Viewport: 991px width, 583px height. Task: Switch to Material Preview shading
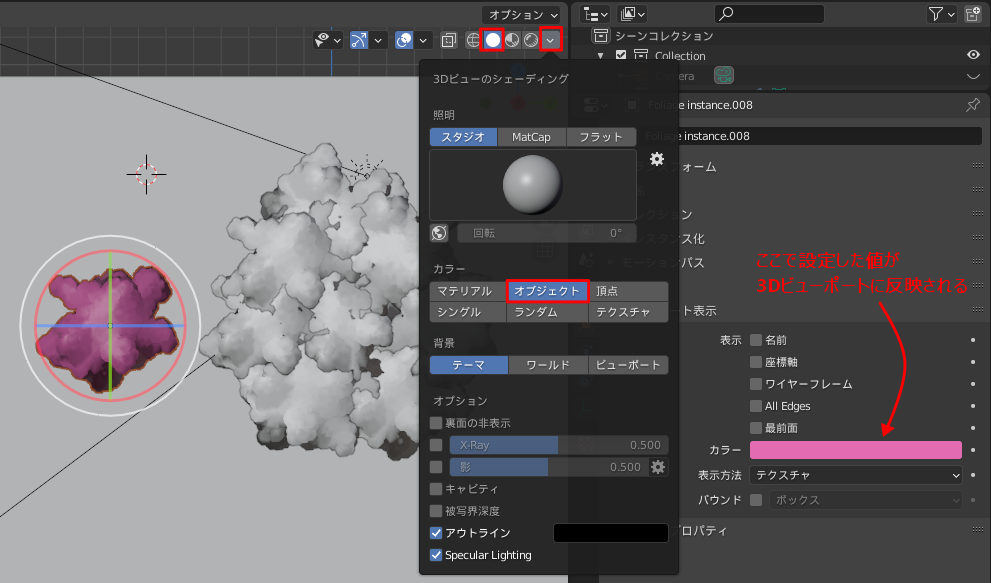point(510,40)
